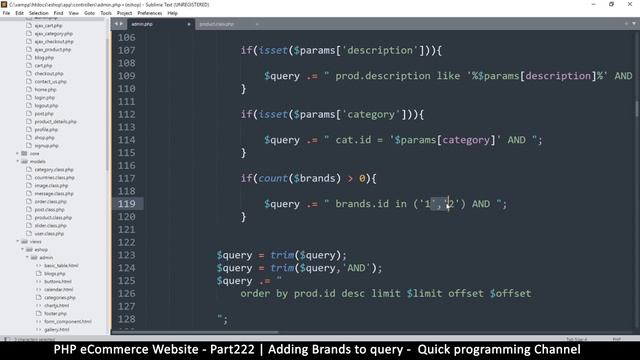Open basic_table.html in the sidebar
The image size is (640, 360).
61,266
